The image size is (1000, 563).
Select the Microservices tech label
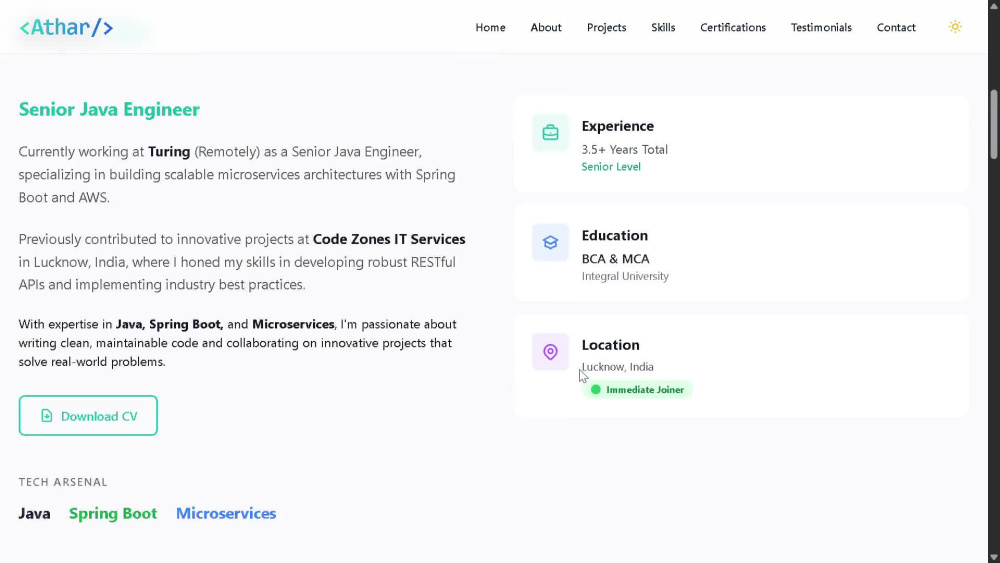coord(226,513)
